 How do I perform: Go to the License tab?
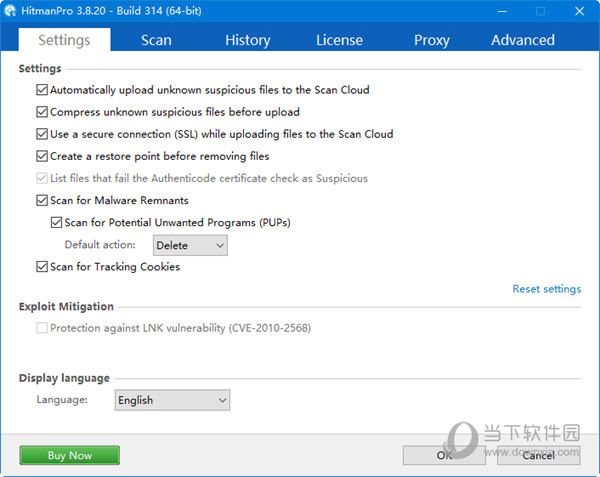(x=339, y=40)
